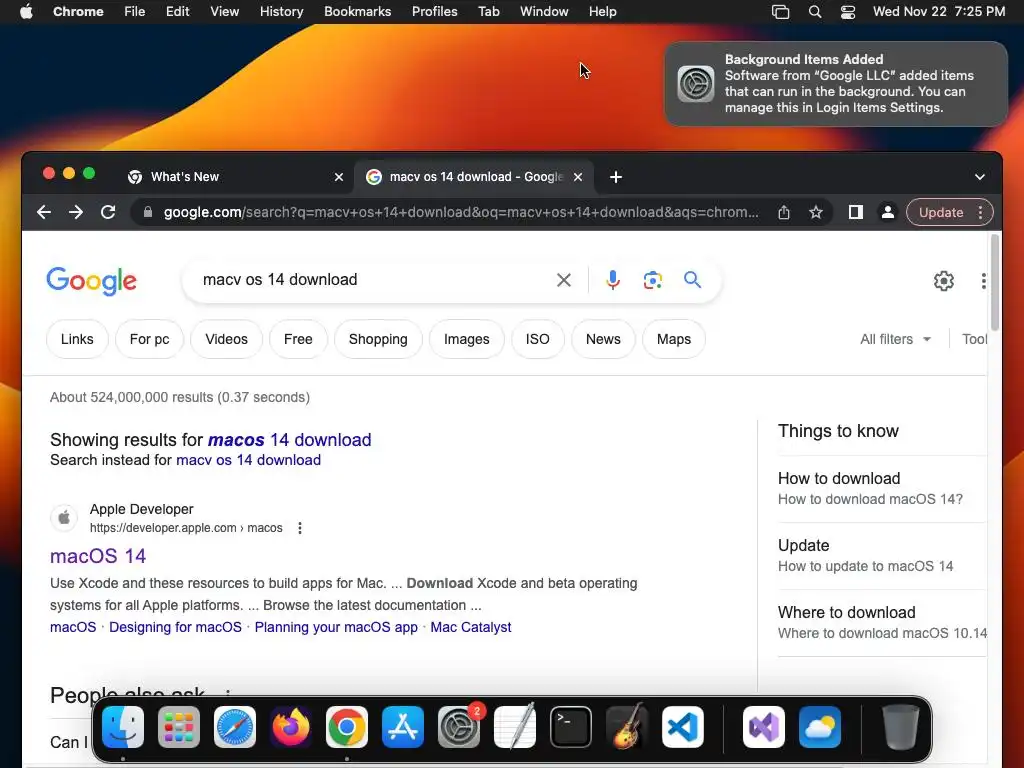This screenshot has height=768, width=1024.
Task: Clear the Google search box text
Action: [564, 280]
